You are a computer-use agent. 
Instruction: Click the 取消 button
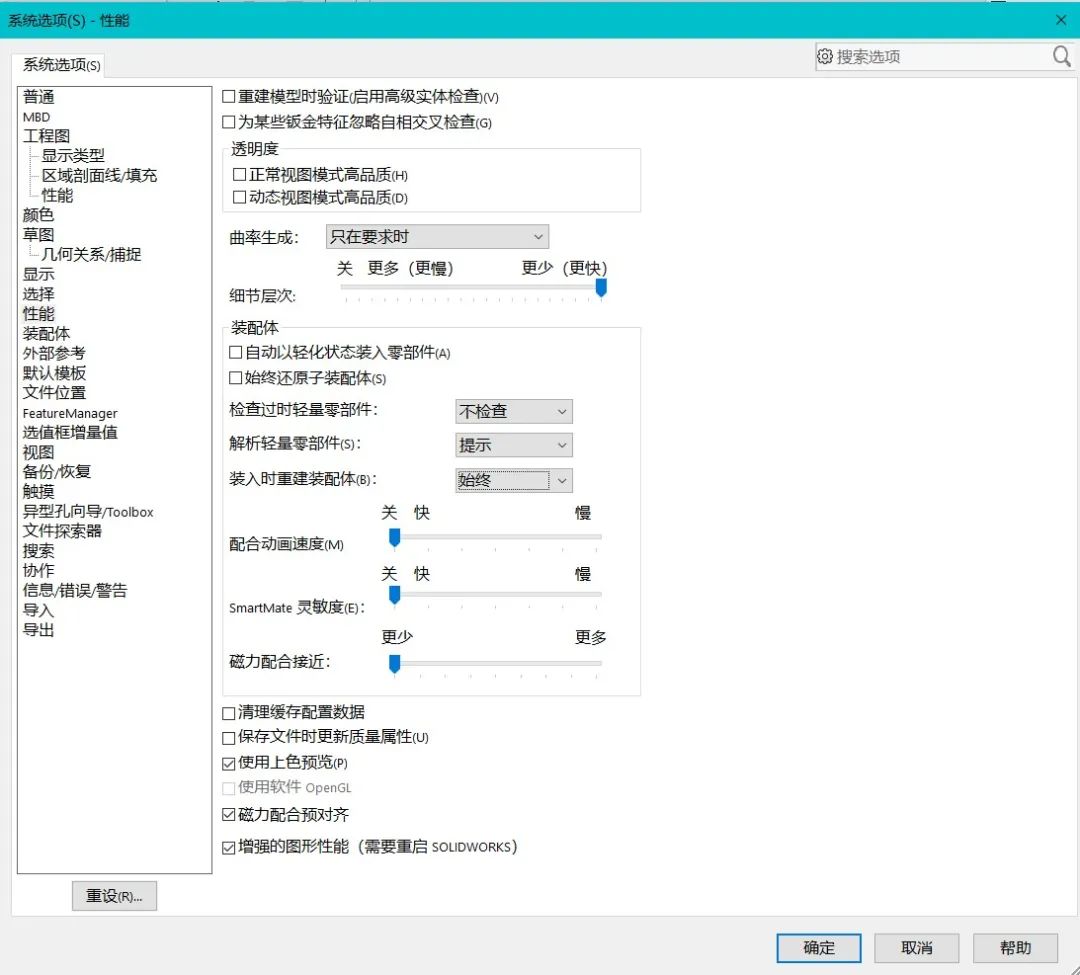click(x=916, y=948)
